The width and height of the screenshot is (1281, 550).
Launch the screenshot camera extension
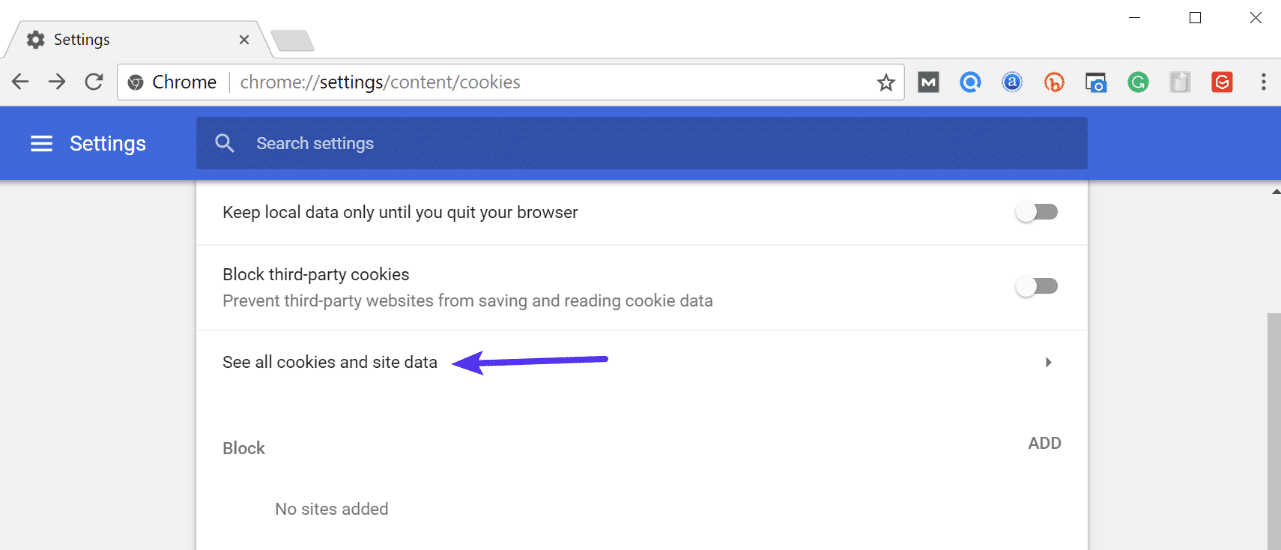pos(1096,83)
